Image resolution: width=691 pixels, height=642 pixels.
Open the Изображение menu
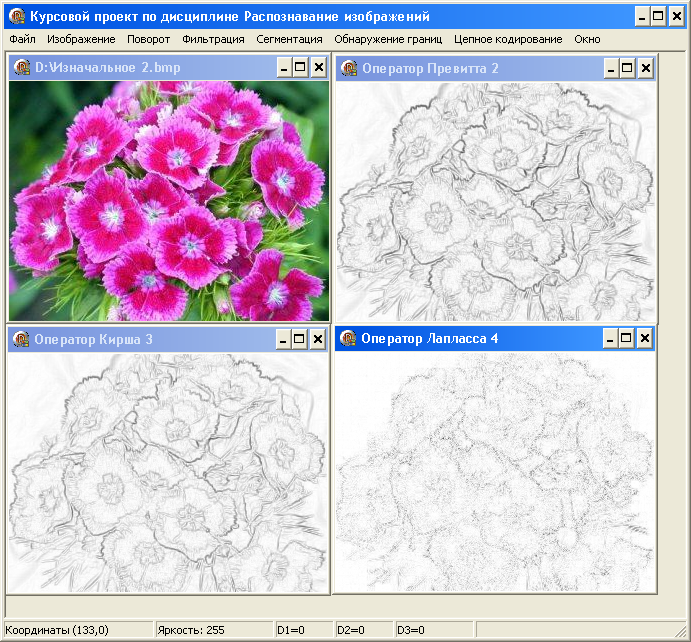[81, 39]
